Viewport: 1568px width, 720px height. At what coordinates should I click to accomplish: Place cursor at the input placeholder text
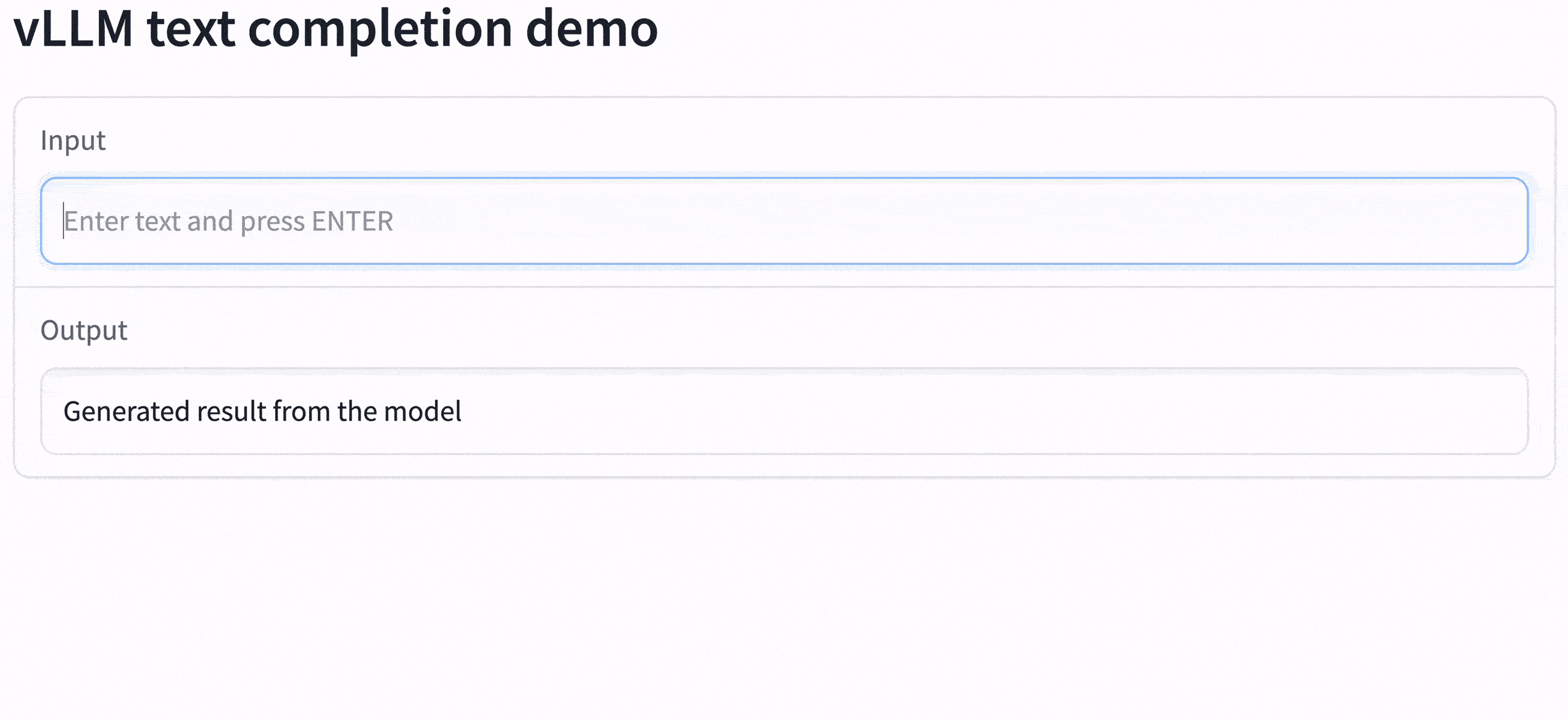coord(228,221)
